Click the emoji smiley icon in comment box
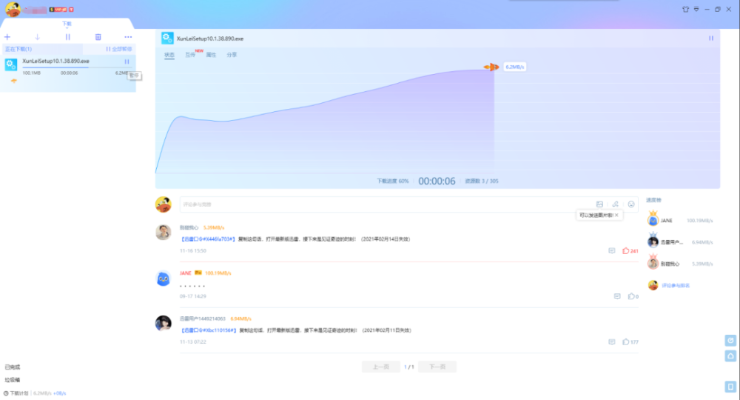 631,204
